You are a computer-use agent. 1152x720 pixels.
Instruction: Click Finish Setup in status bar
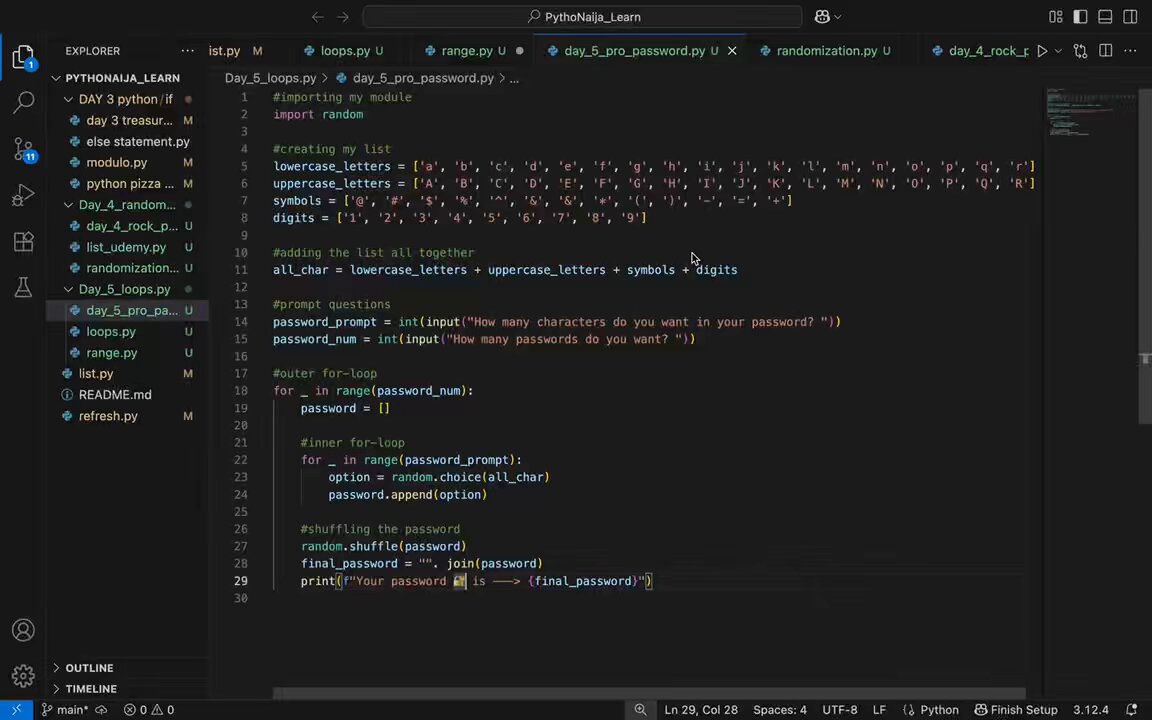tap(1015, 710)
